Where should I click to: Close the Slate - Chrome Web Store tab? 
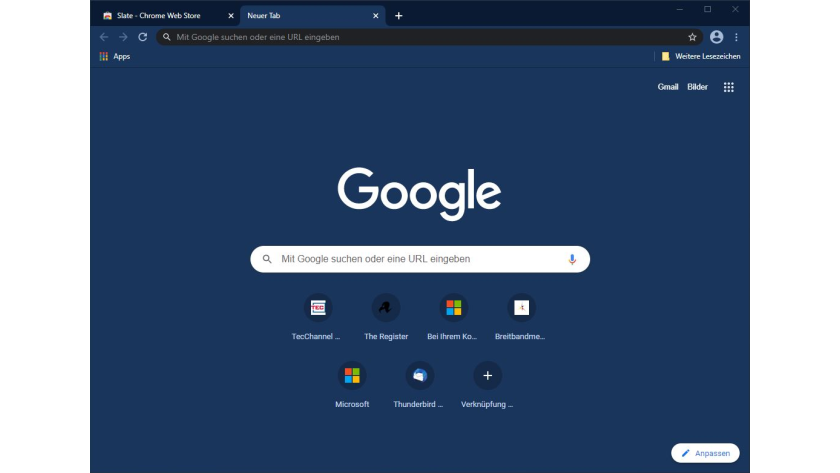tap(231, 16)
